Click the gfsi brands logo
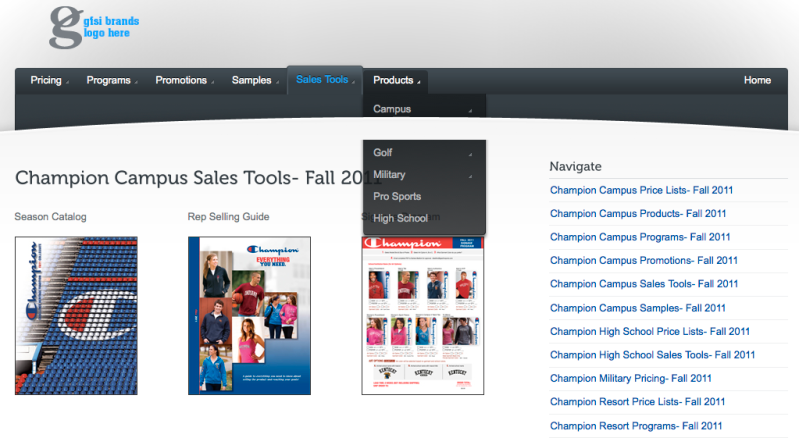This screenshot has height=438, width=799. (x=94, y=28)
